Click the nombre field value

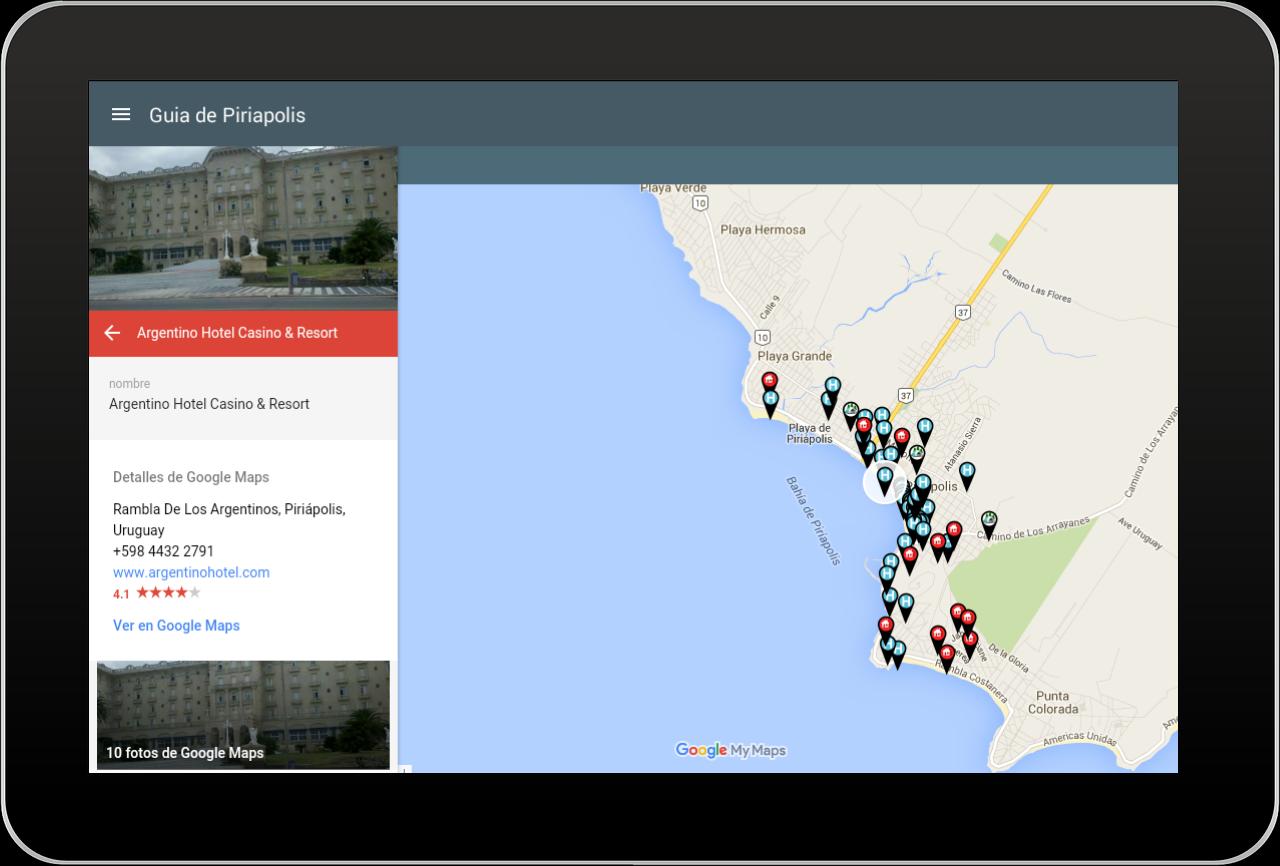click(209, 404)
